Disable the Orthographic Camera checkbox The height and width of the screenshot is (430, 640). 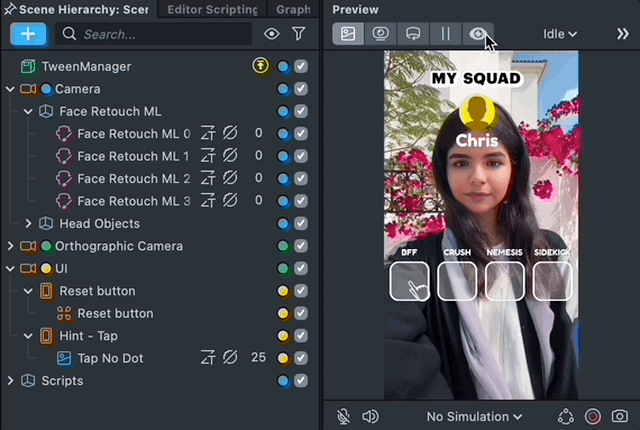coord(301,246)
